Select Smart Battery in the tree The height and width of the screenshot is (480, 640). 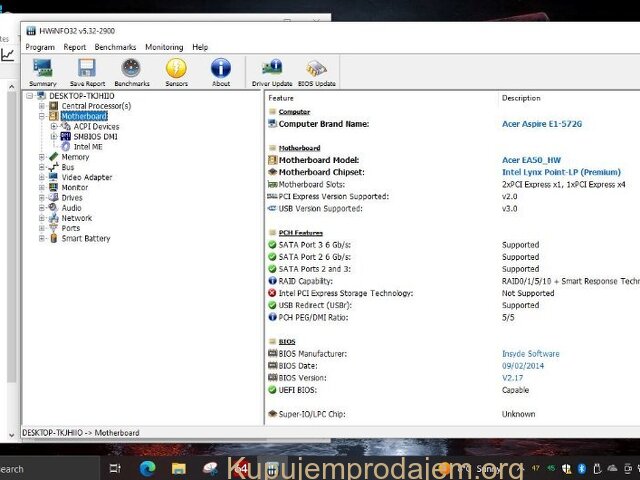85,239
